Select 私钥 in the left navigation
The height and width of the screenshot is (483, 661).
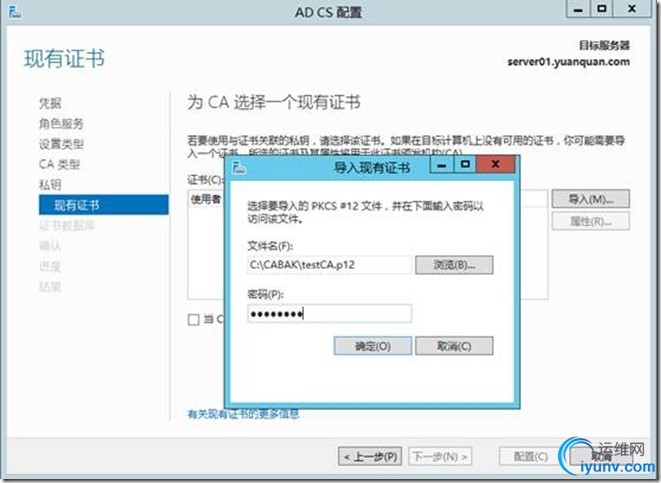[50, 185]
